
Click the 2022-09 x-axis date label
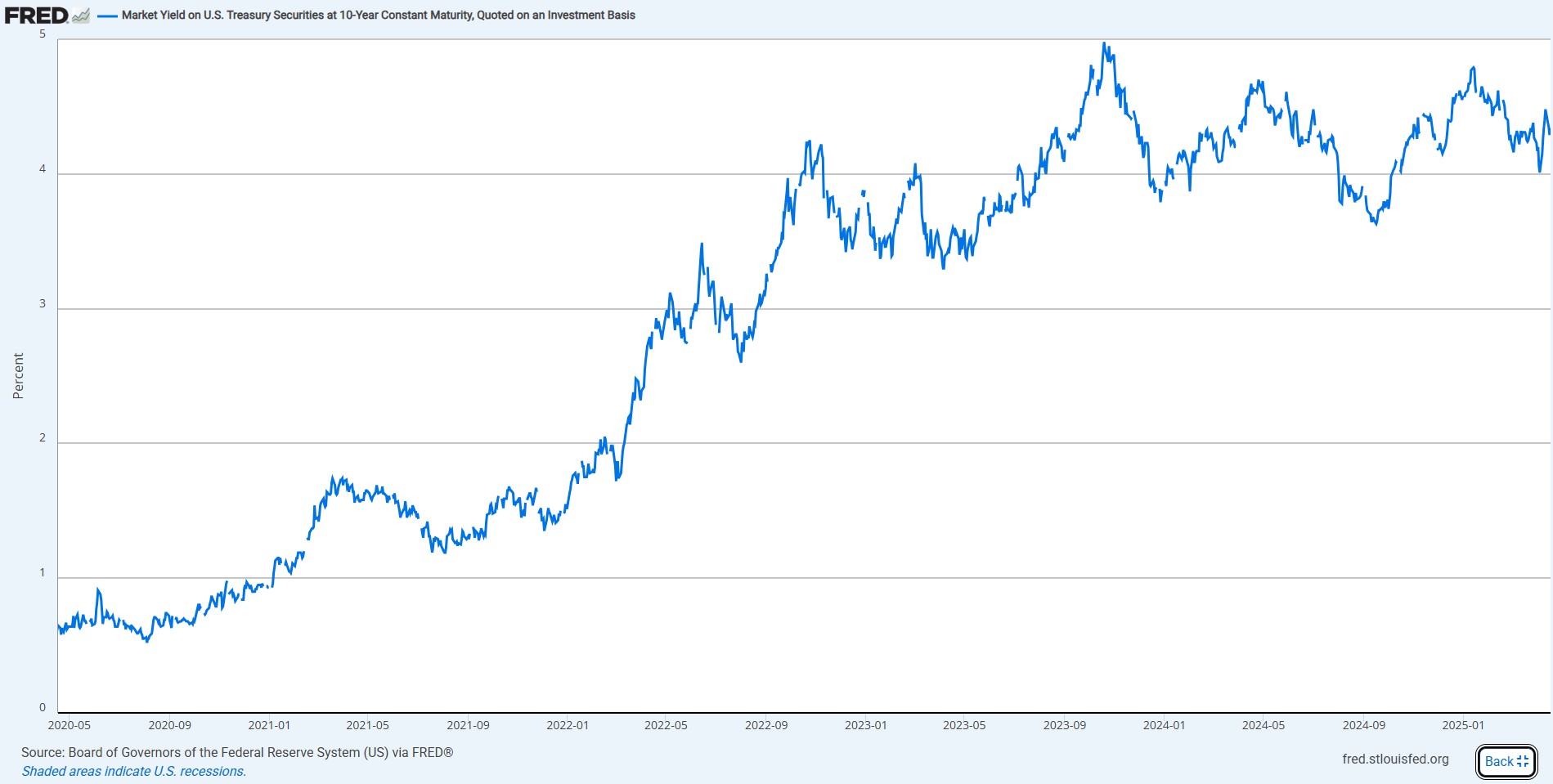766,725
